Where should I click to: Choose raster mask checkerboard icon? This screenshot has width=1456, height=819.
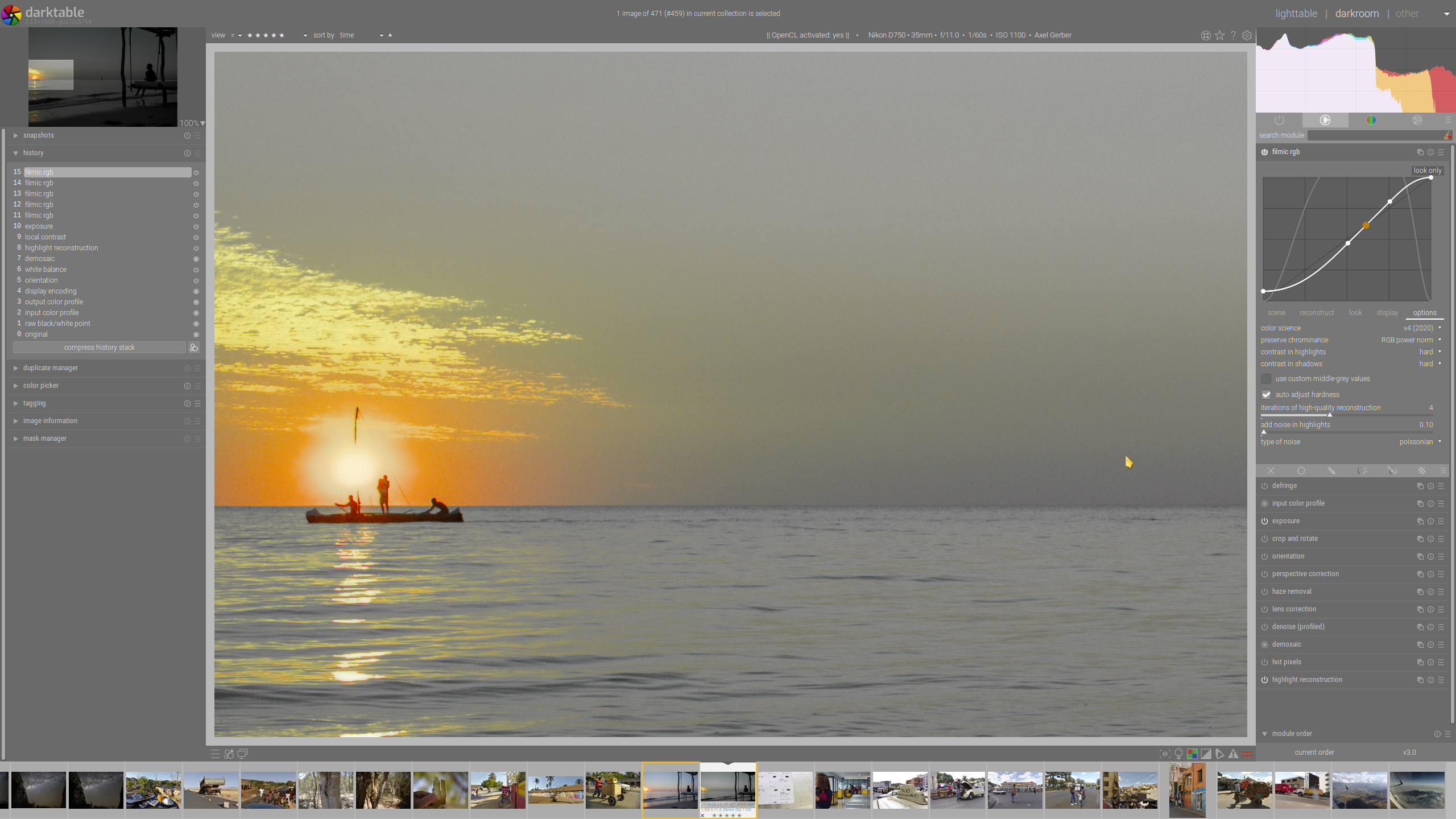click(1422, 470)
